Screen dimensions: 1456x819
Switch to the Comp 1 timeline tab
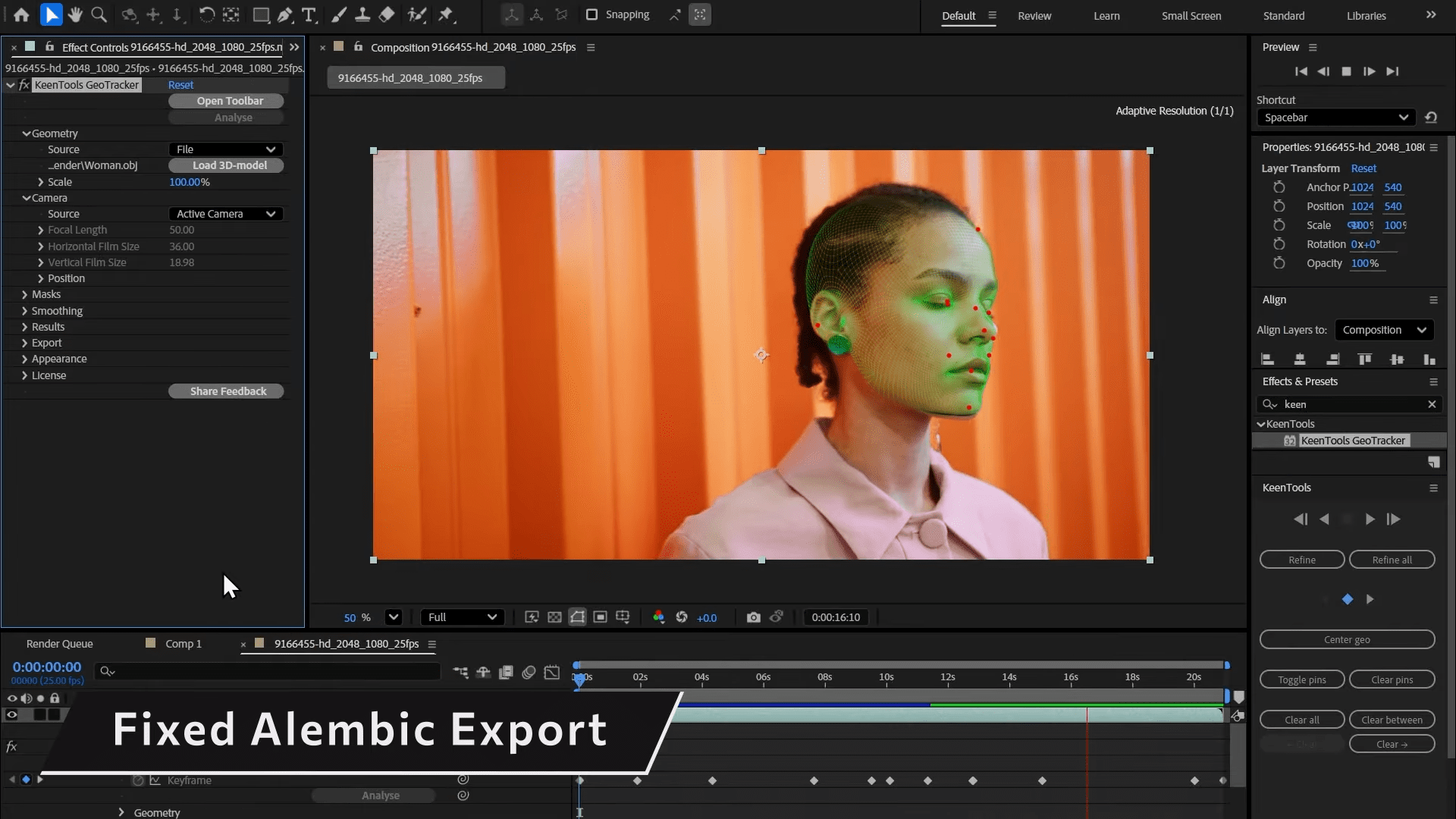point(182,643)
